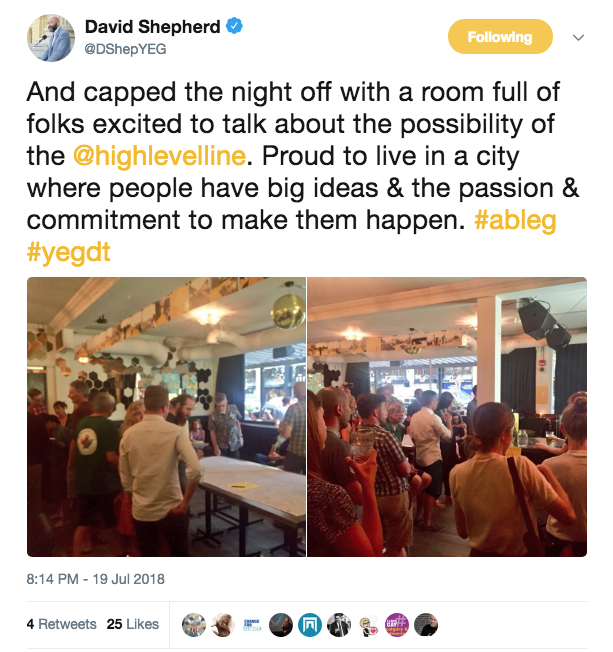Screen dimensions: 613x652
Task: Click David Shepherd's profile avatar
Action: pyautogui.click(x=51, y=38)
